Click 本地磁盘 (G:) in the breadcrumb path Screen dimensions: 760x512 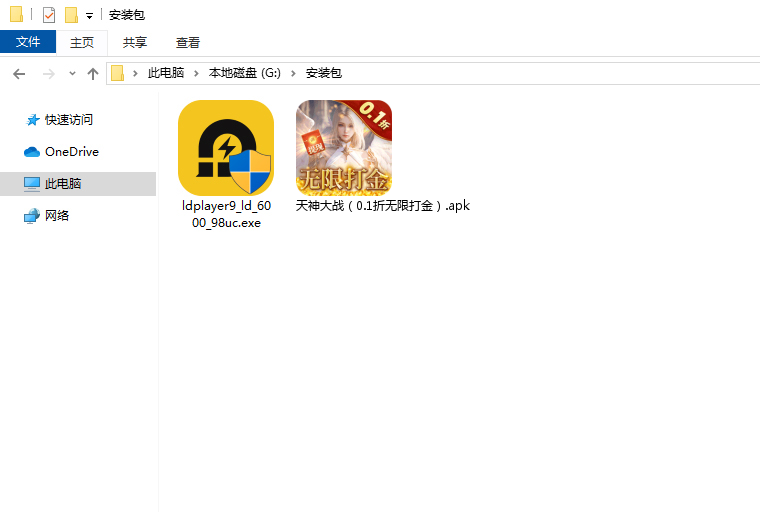245,73
